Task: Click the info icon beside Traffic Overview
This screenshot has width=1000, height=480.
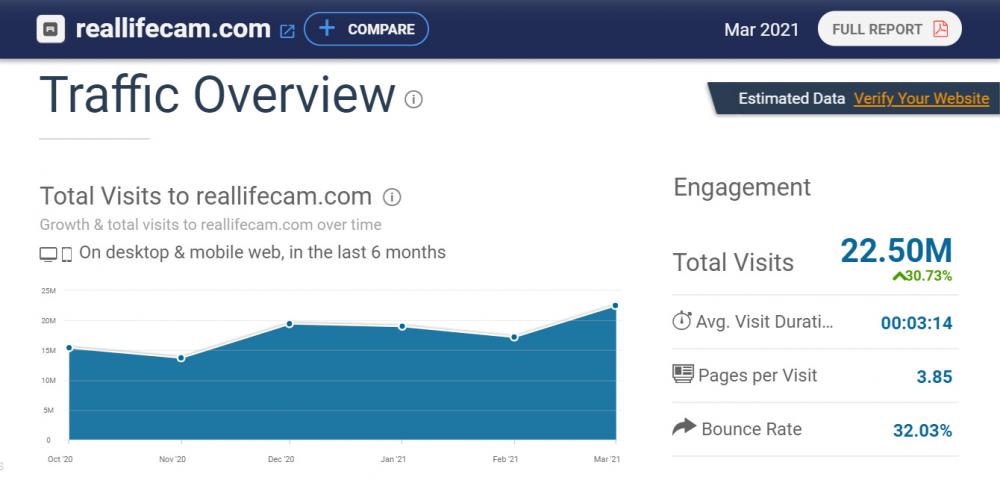Action: 414,99
